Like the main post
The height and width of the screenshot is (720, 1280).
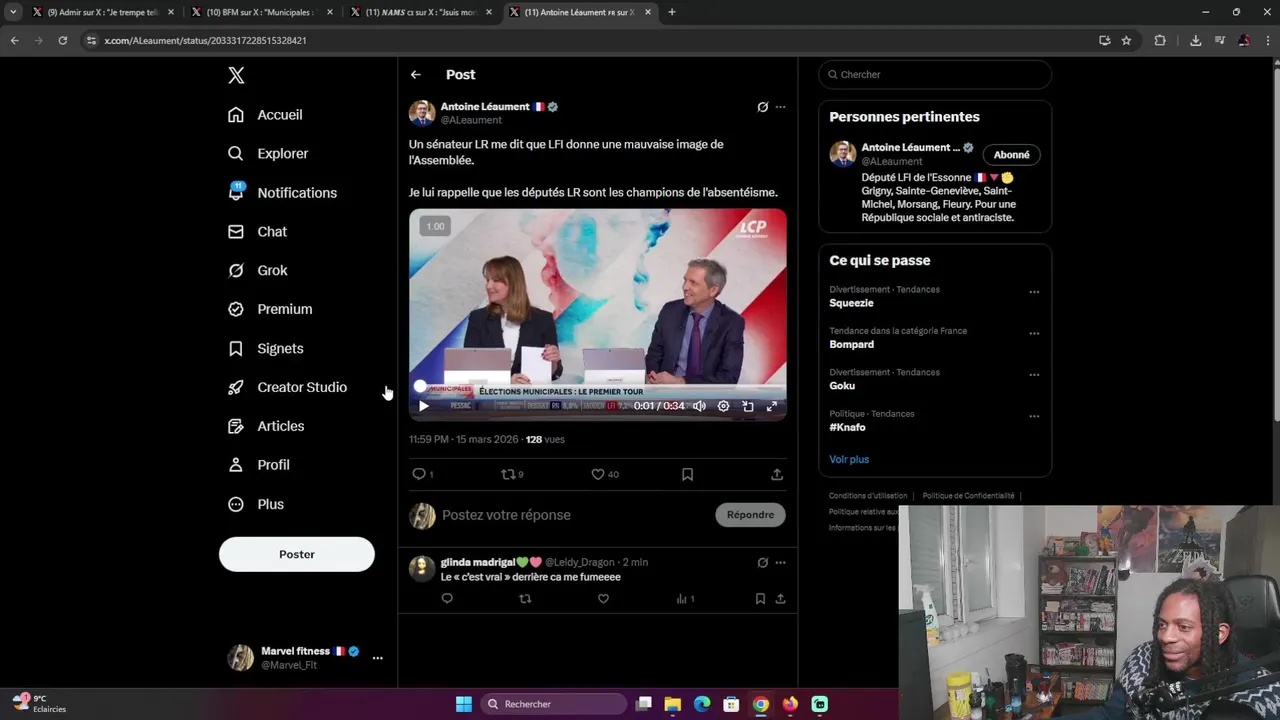[x=598, y=474]
